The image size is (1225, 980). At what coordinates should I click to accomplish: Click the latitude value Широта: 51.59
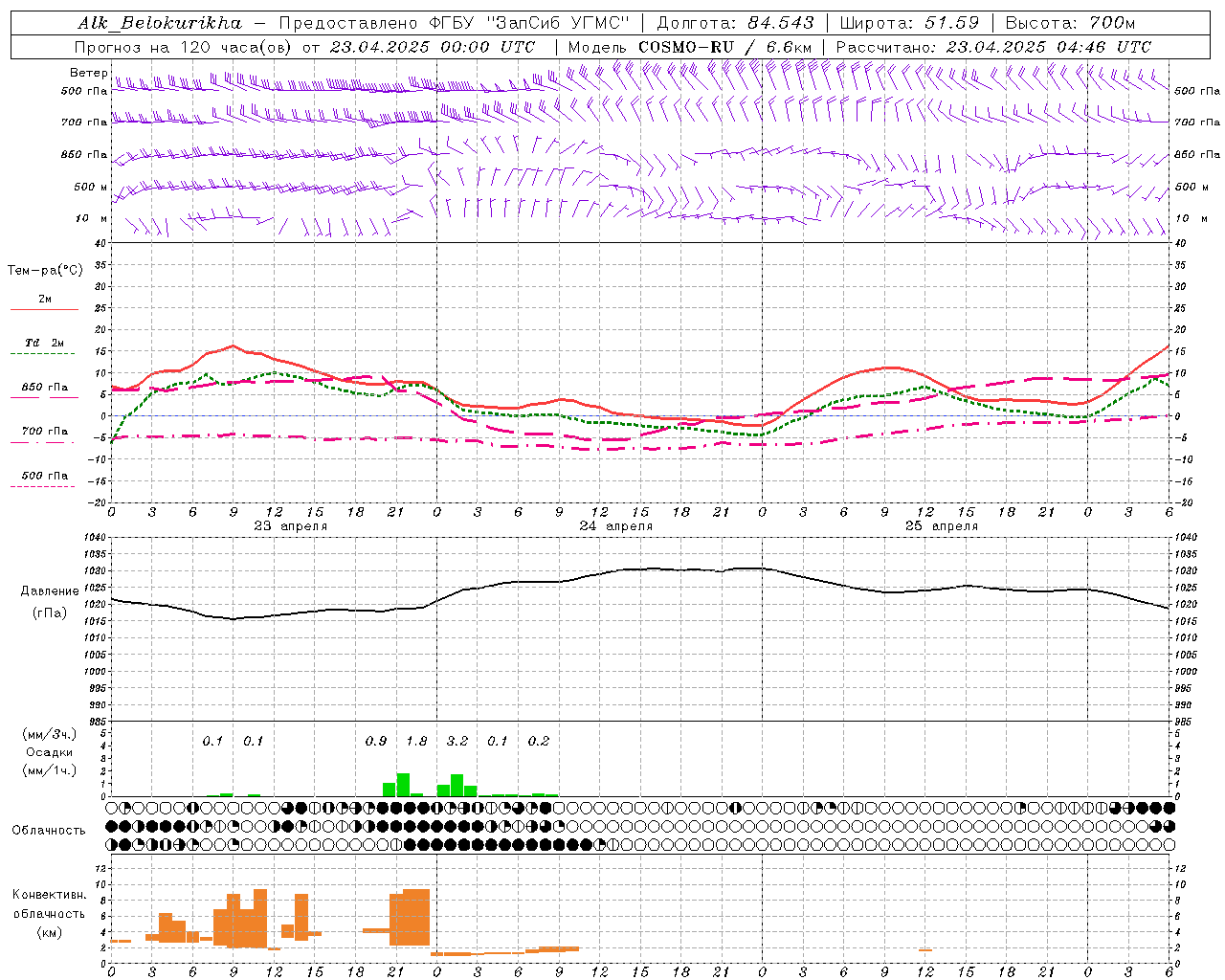[909, 23]
